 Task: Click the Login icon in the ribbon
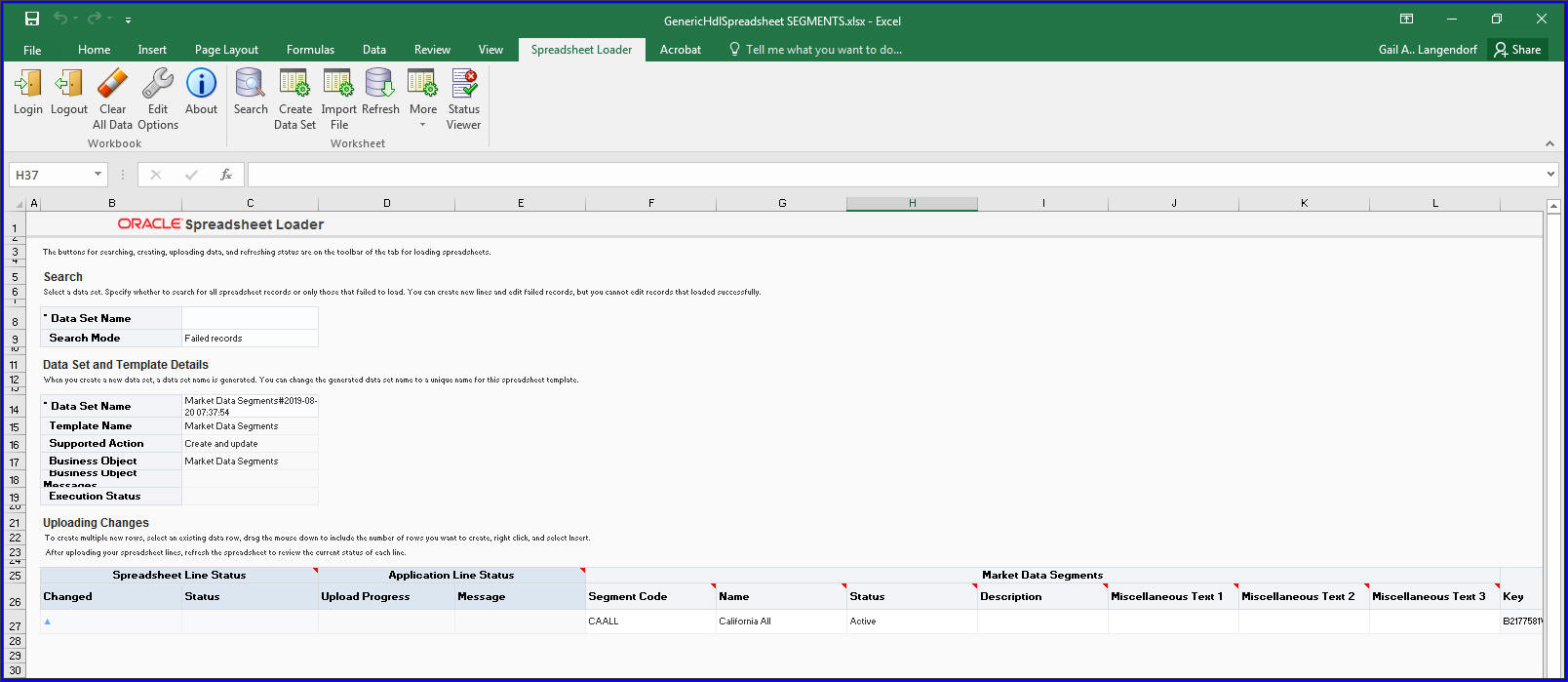pos(27,84)
